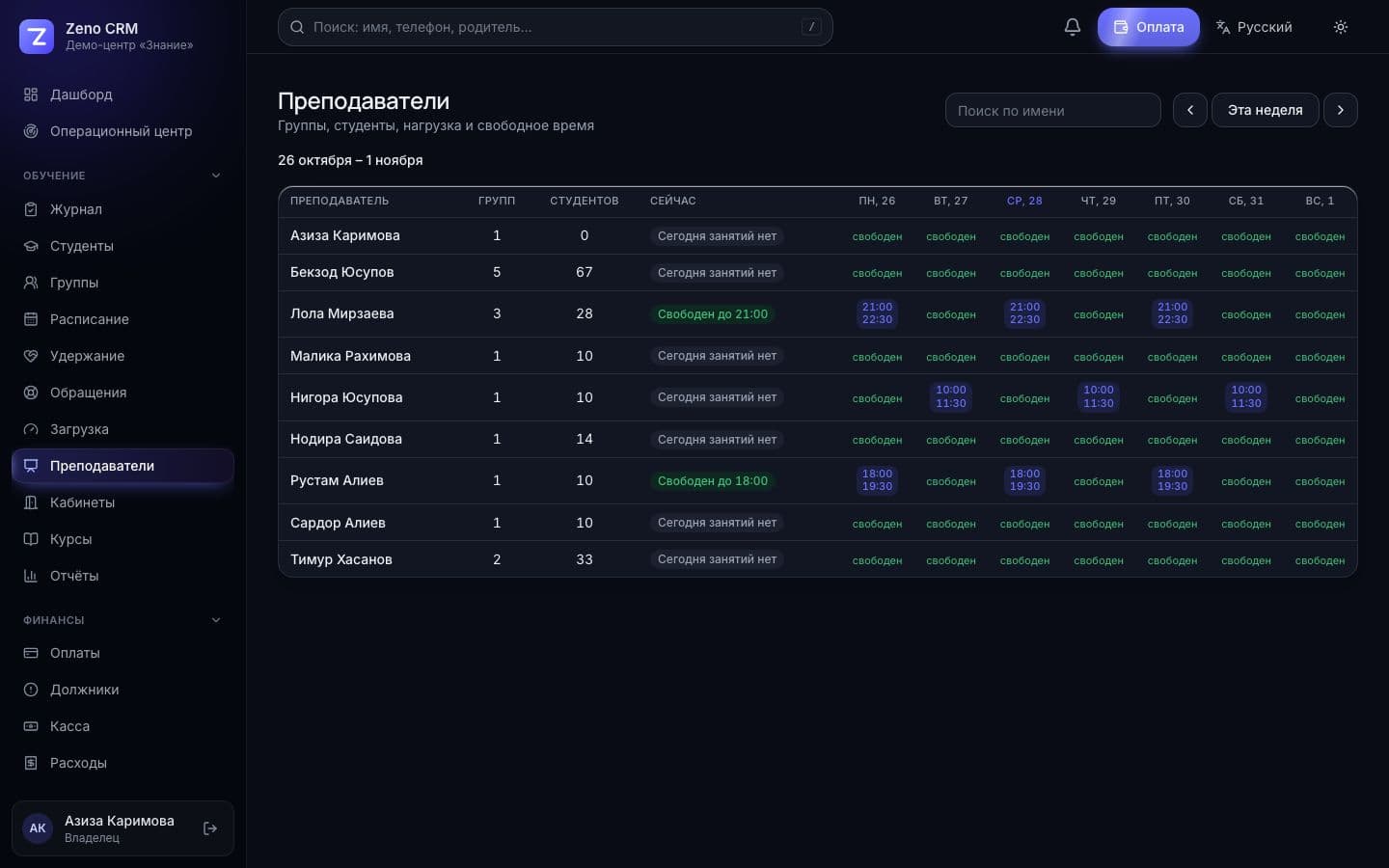The height and width of the screenshot is (868, 1389).
Task: Click the logout icon beside Азиза Каримова
Action: pos(210,828)
